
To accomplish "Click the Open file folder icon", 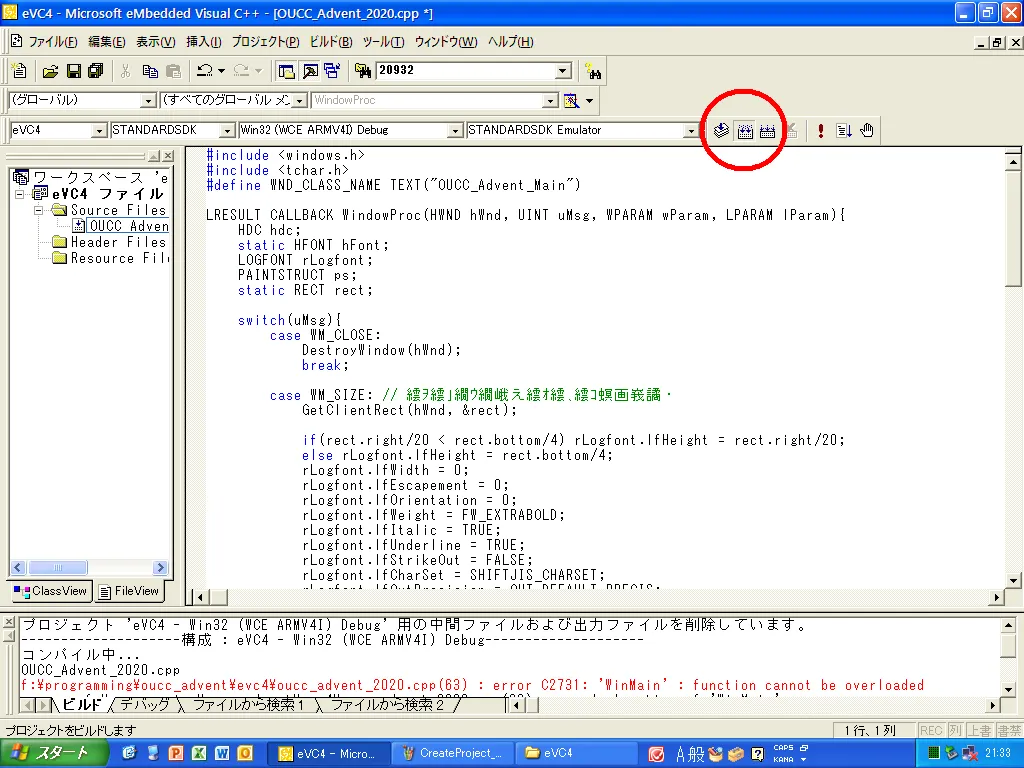I will (x=50, y=71).
